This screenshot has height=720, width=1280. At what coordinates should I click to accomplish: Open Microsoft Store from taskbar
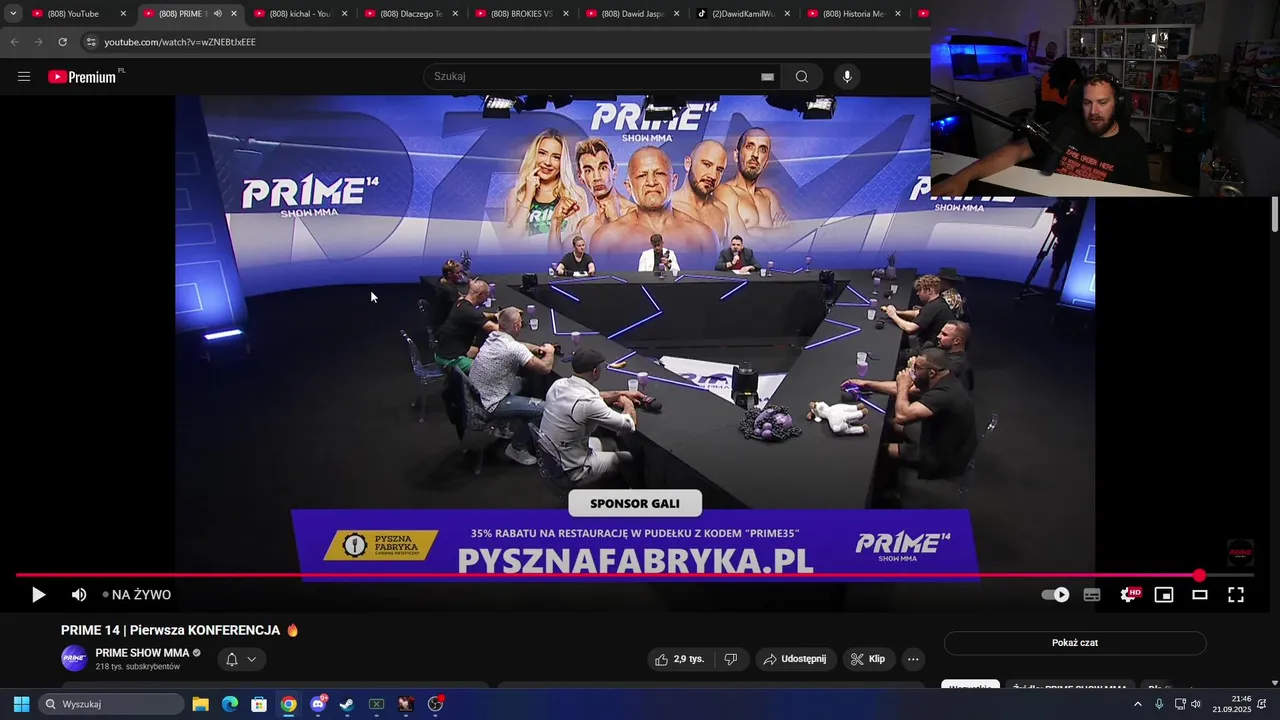coord(259,704)
